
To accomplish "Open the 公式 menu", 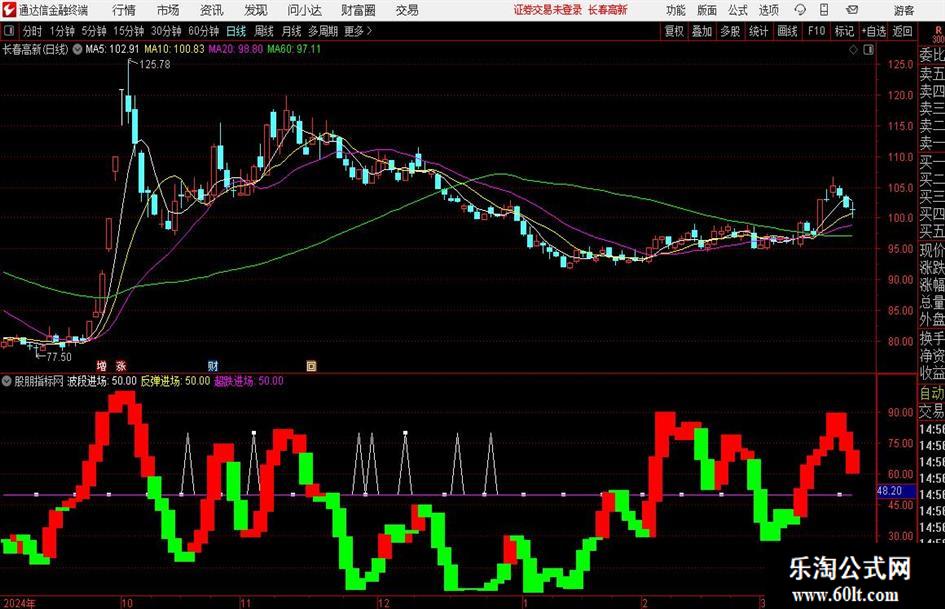I will [738, 10].
